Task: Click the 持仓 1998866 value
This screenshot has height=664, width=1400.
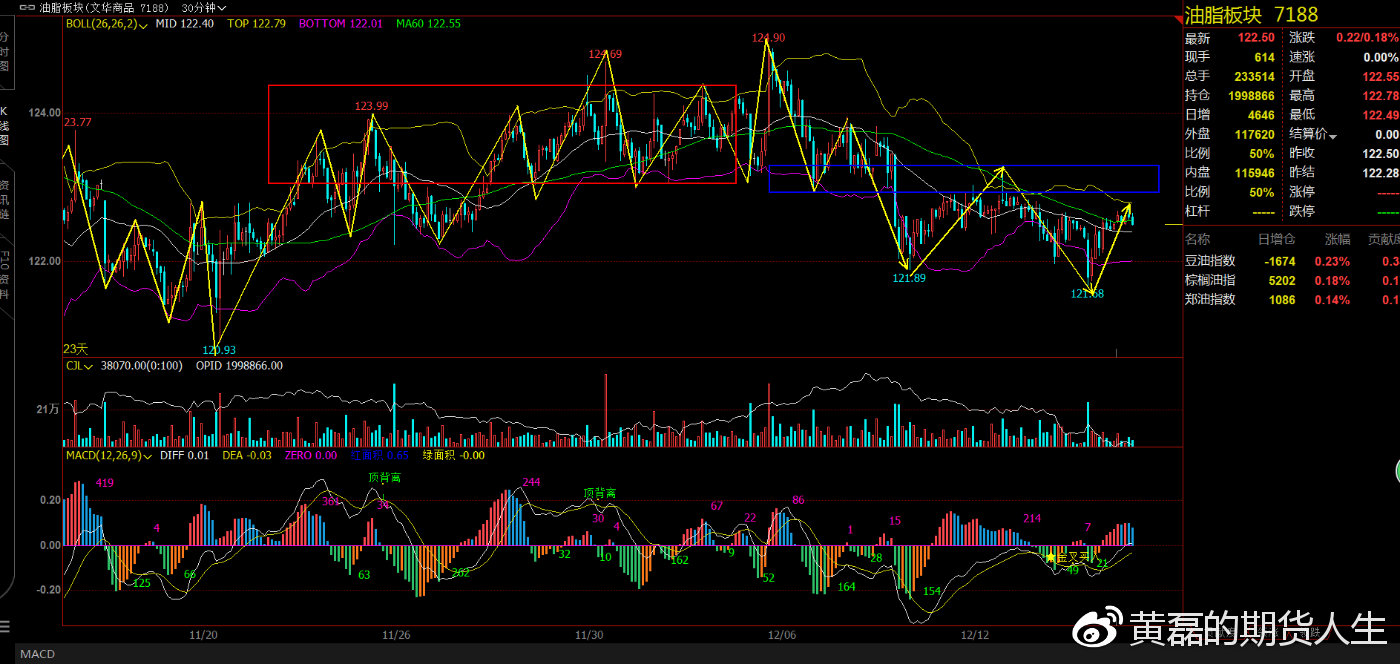Action: click(1250, 96)
